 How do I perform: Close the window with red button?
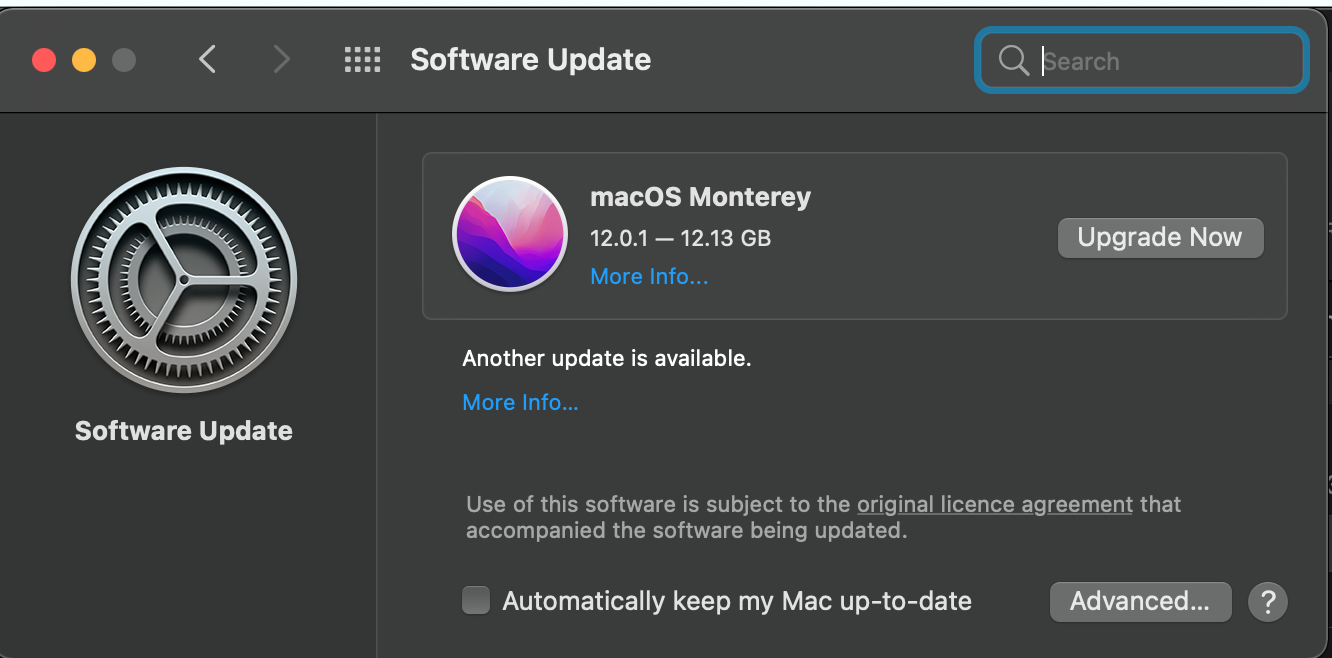[44, 60]
